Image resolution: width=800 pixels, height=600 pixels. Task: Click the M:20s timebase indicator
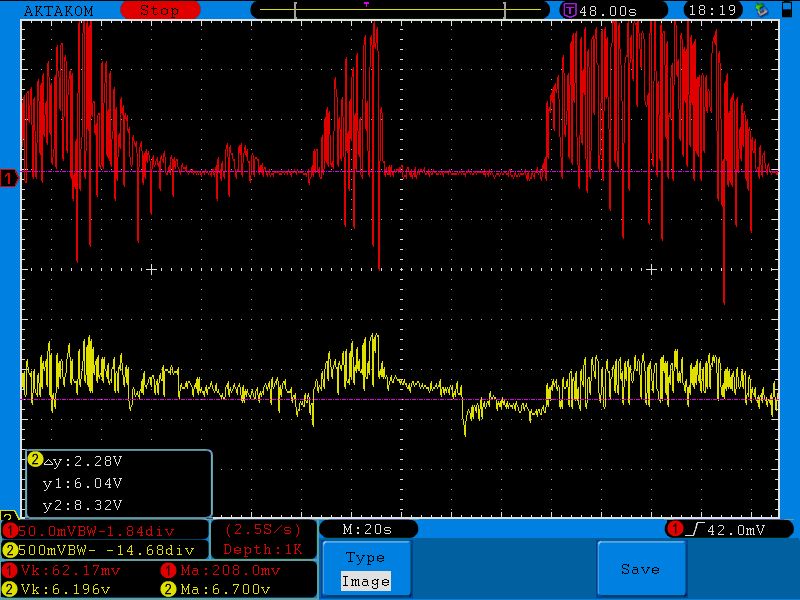[367, 529]
